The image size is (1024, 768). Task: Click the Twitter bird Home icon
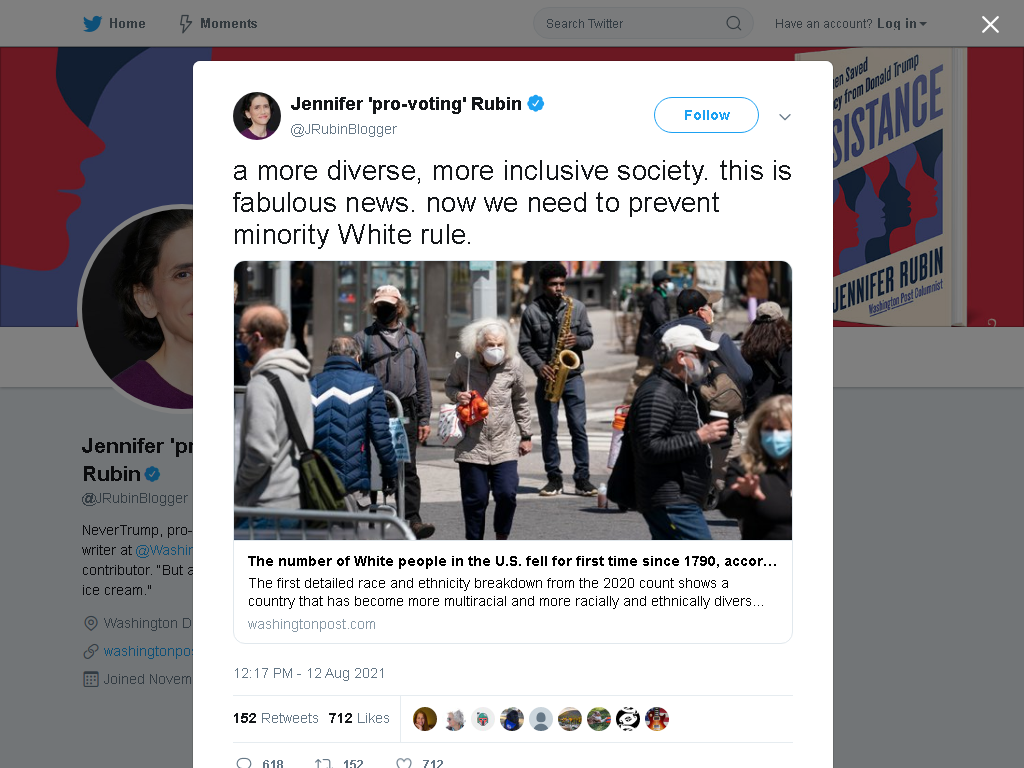coord(92,24)
